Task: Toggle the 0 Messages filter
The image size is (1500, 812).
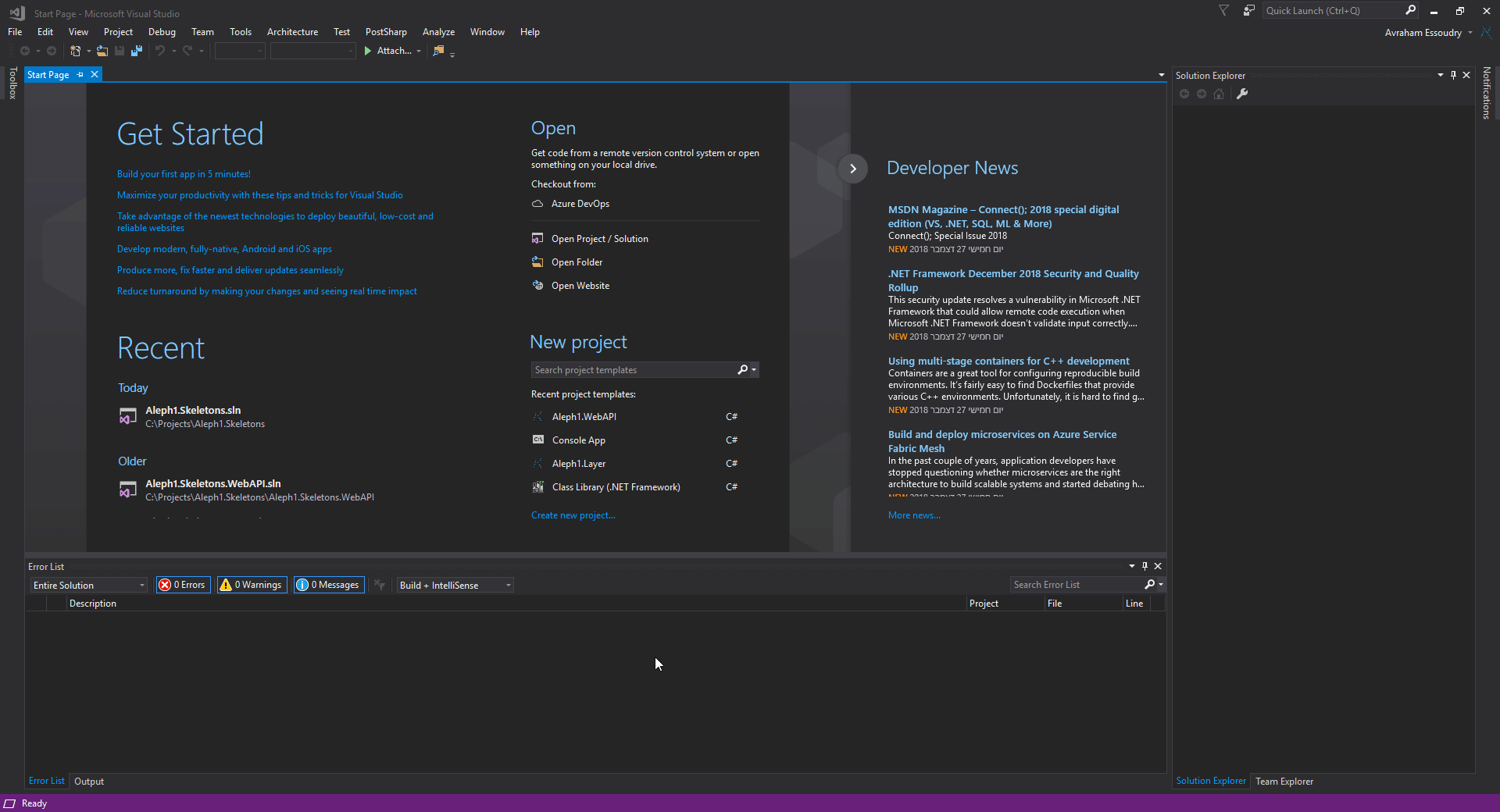Action: 329,585
